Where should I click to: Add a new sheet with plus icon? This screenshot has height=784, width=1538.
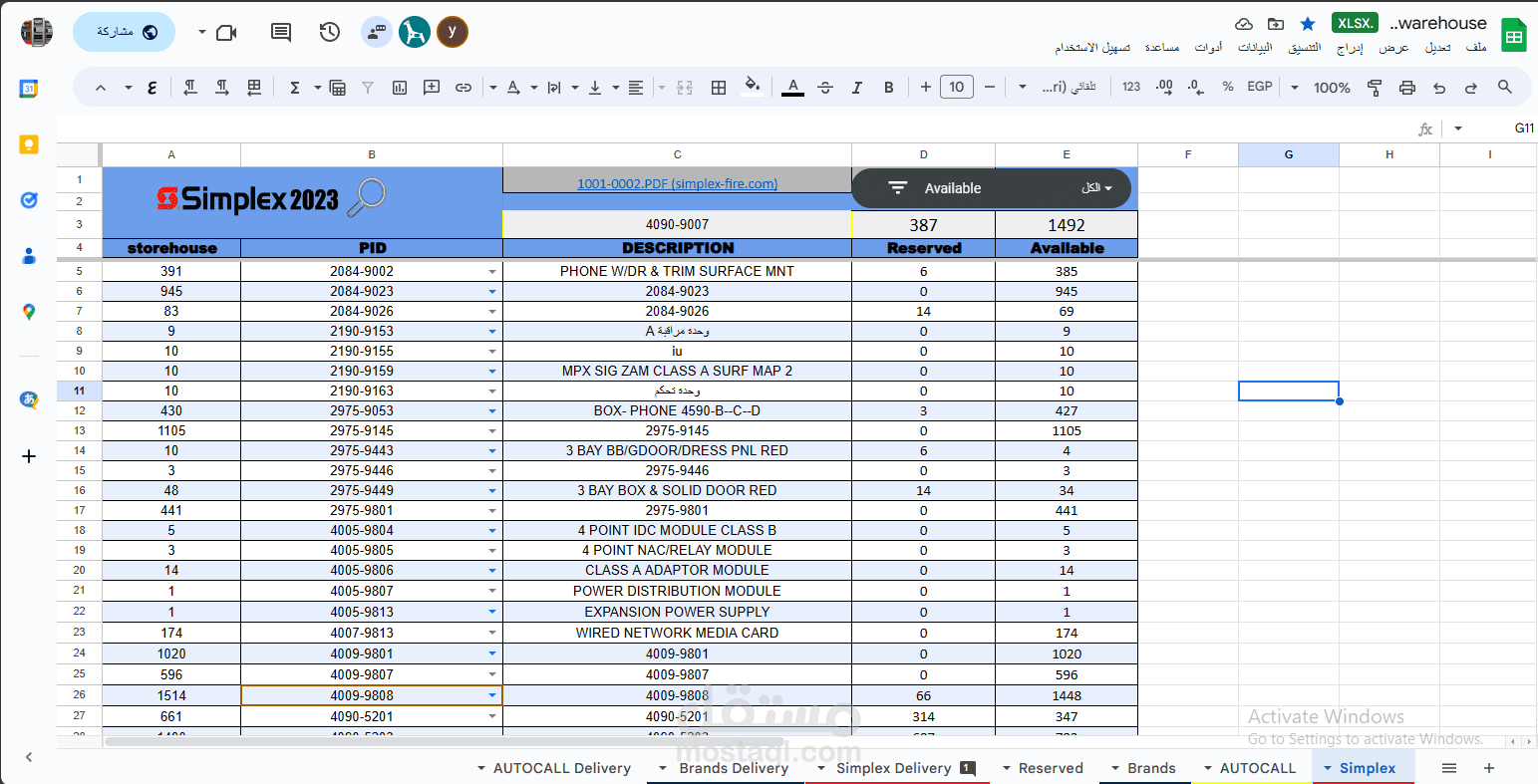click(x=1489, y=768)
